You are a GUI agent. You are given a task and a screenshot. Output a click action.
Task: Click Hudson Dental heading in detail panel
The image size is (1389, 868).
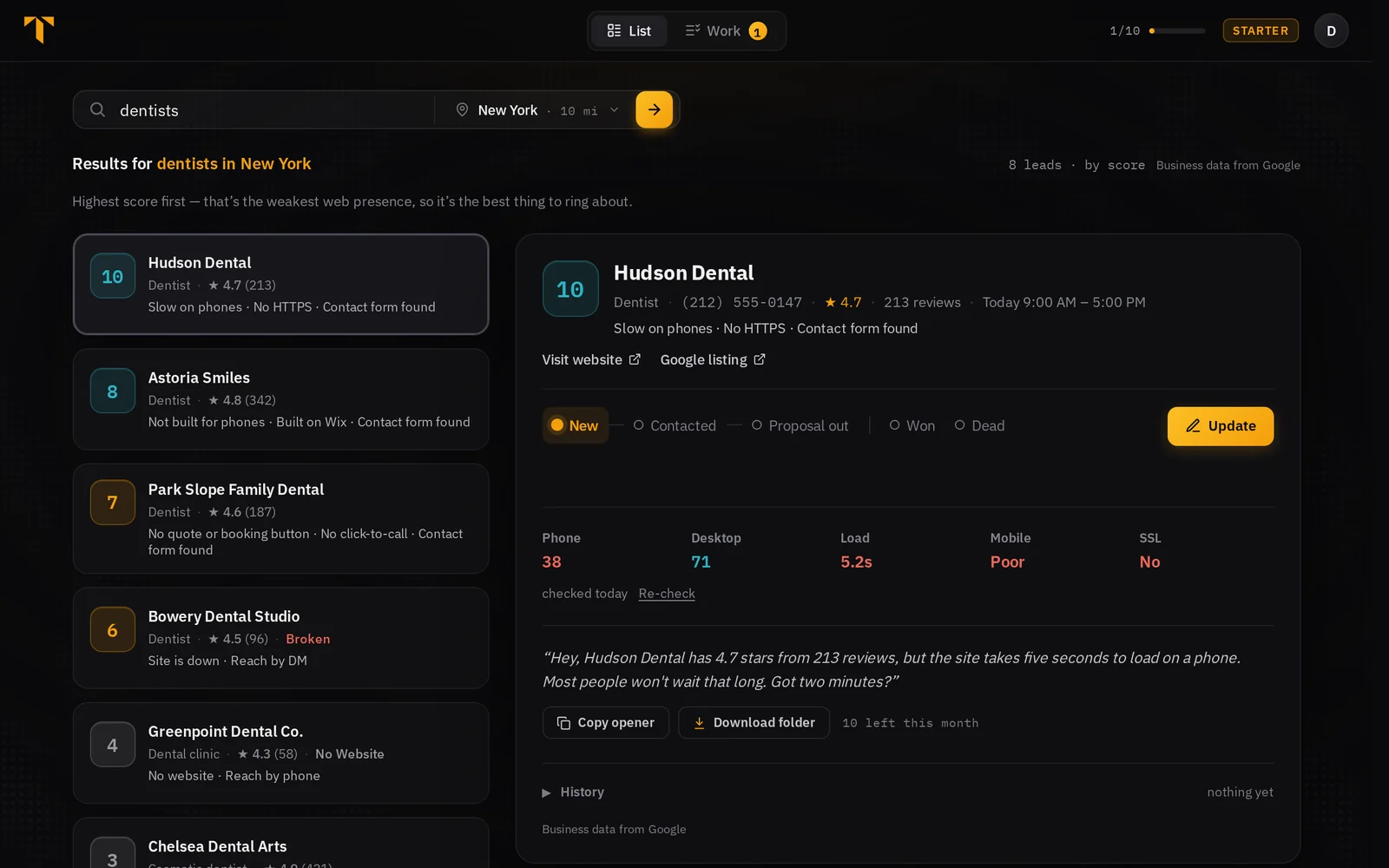tap(684, 273)
